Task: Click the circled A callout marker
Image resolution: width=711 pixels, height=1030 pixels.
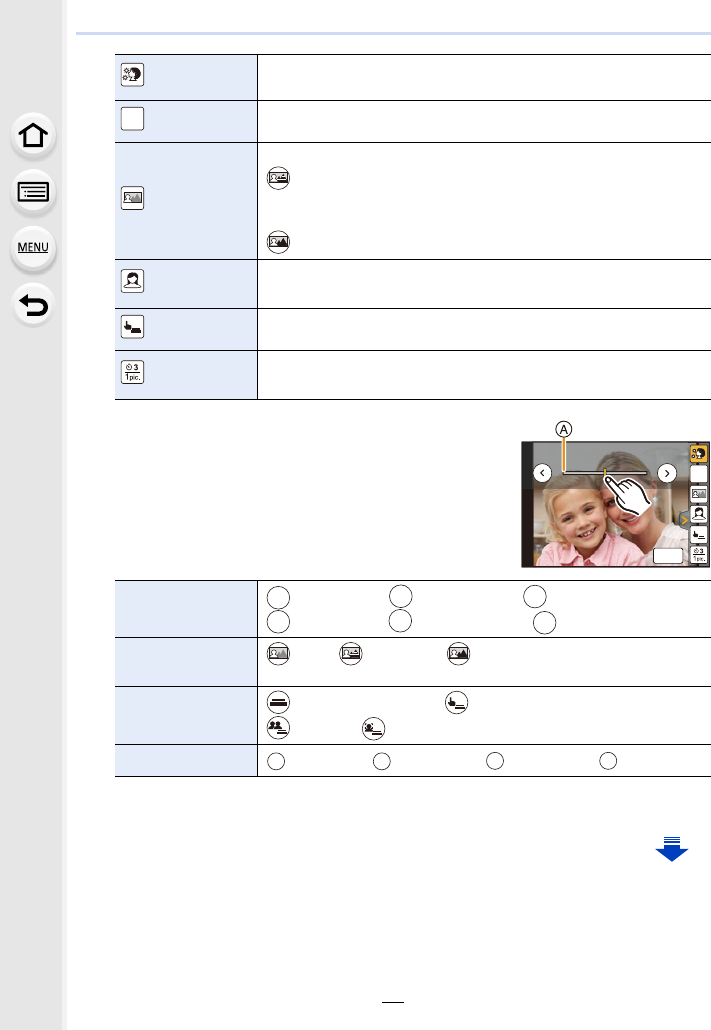Action: pos(564,427)
